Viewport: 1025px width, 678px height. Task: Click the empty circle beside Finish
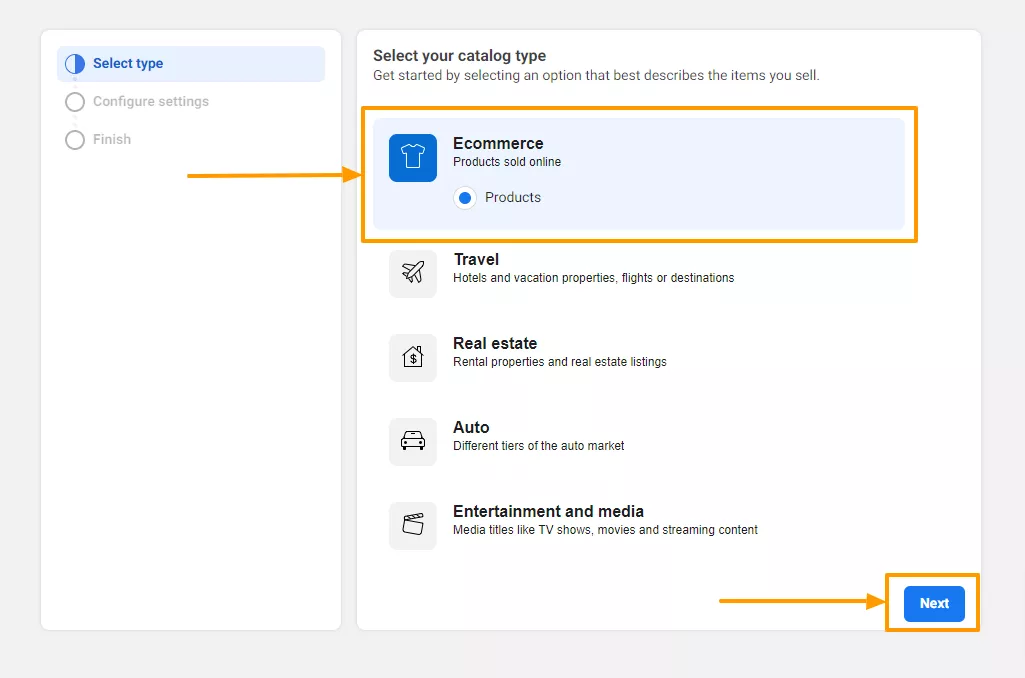point(75,140)
